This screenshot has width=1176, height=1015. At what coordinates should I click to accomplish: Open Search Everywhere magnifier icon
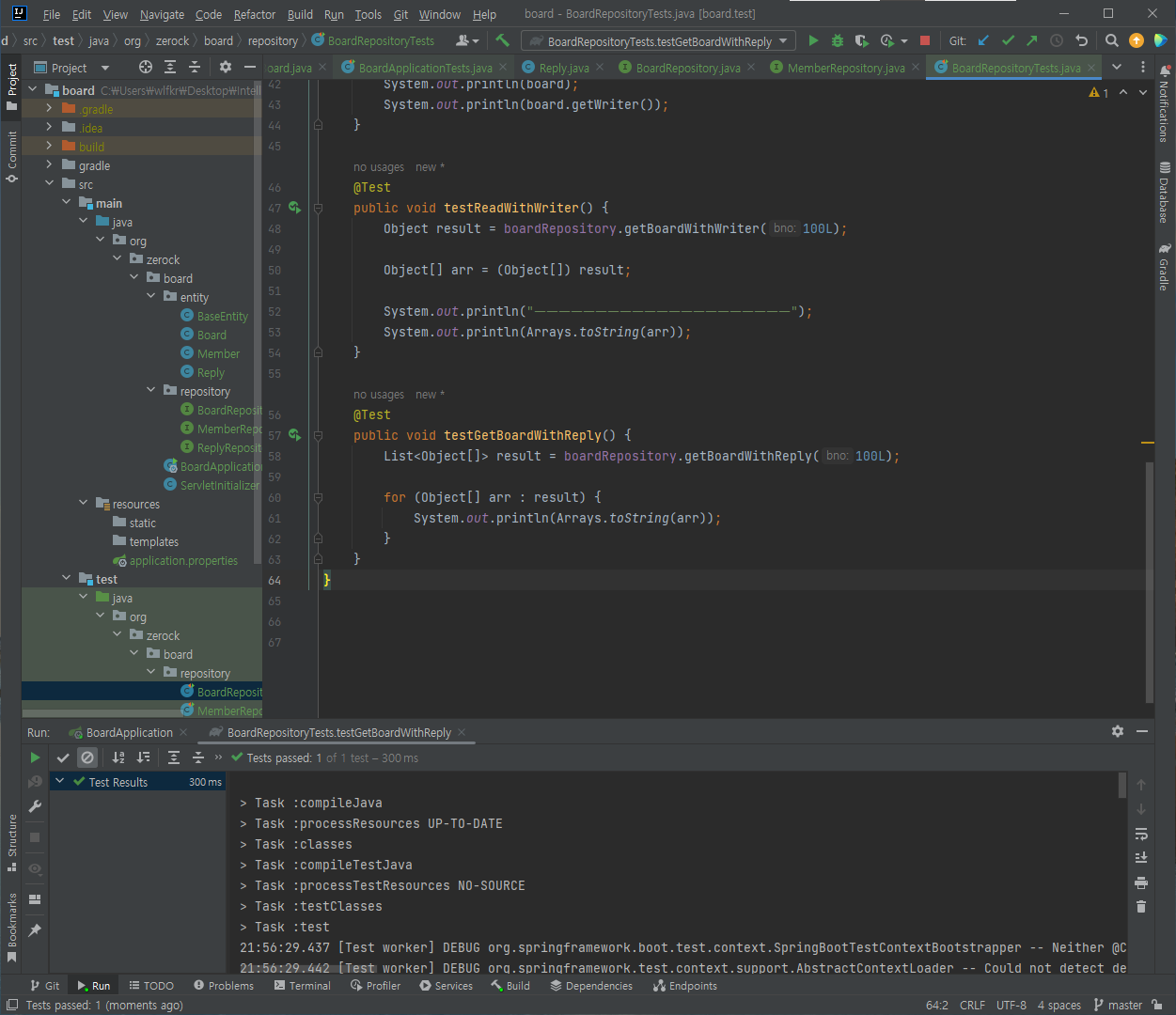coord(1112,40)
